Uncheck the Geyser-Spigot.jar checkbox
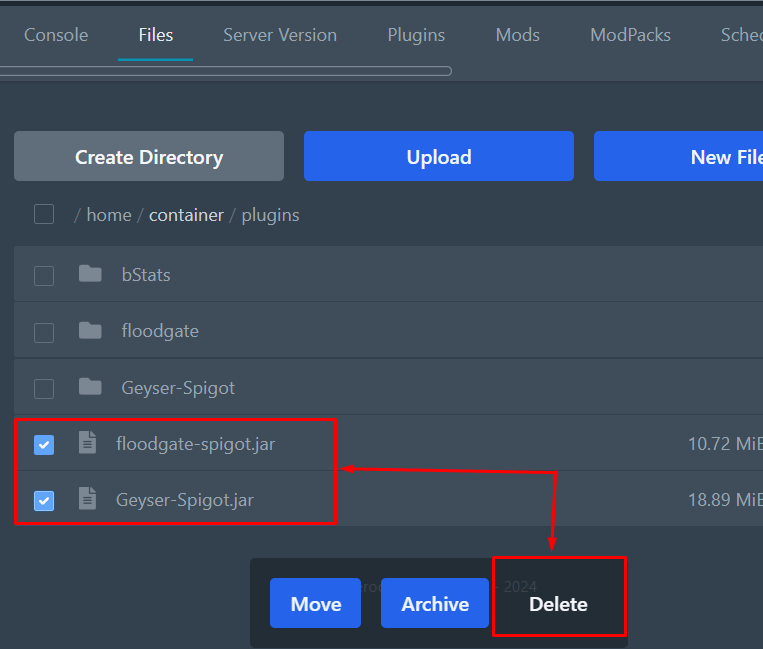Image resolution: width=763 pixels, height=649 pixels. [x=44, y=501]
